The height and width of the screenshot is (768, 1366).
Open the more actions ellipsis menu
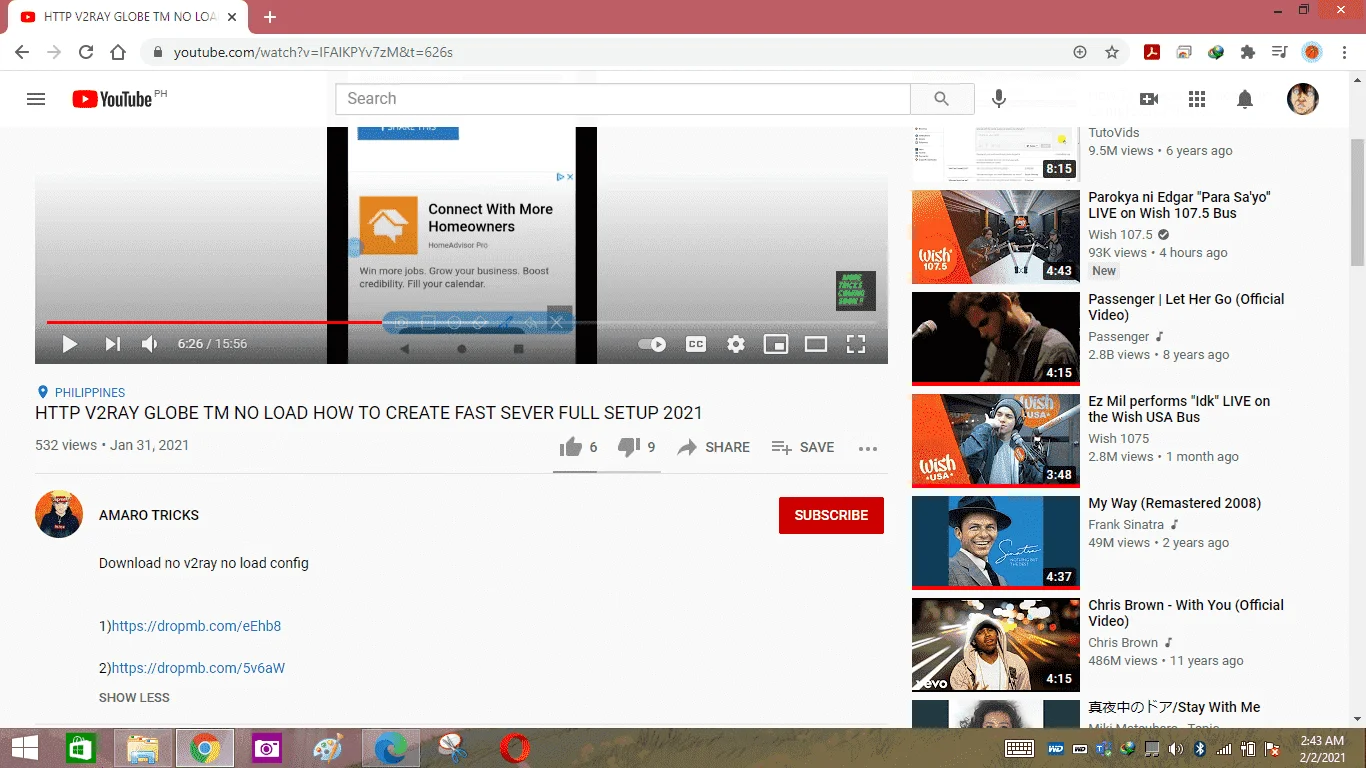click(868, 448)
